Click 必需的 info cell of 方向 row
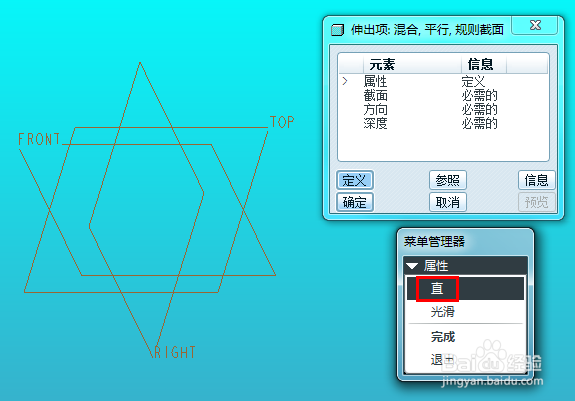The image size is (575, 401). click(479, 109)
